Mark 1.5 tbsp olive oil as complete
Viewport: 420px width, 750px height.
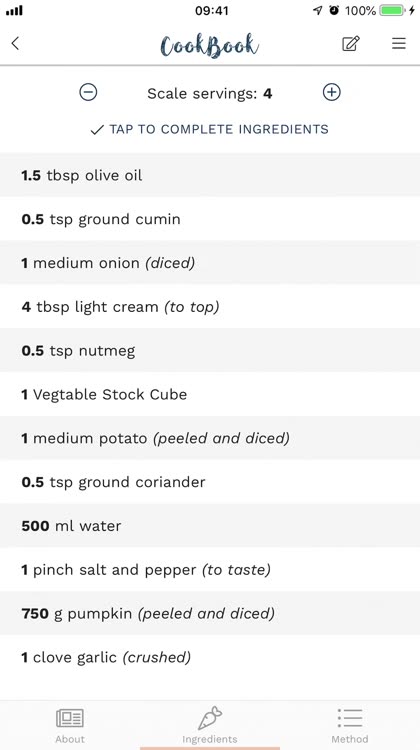click(x=210, y=175)
